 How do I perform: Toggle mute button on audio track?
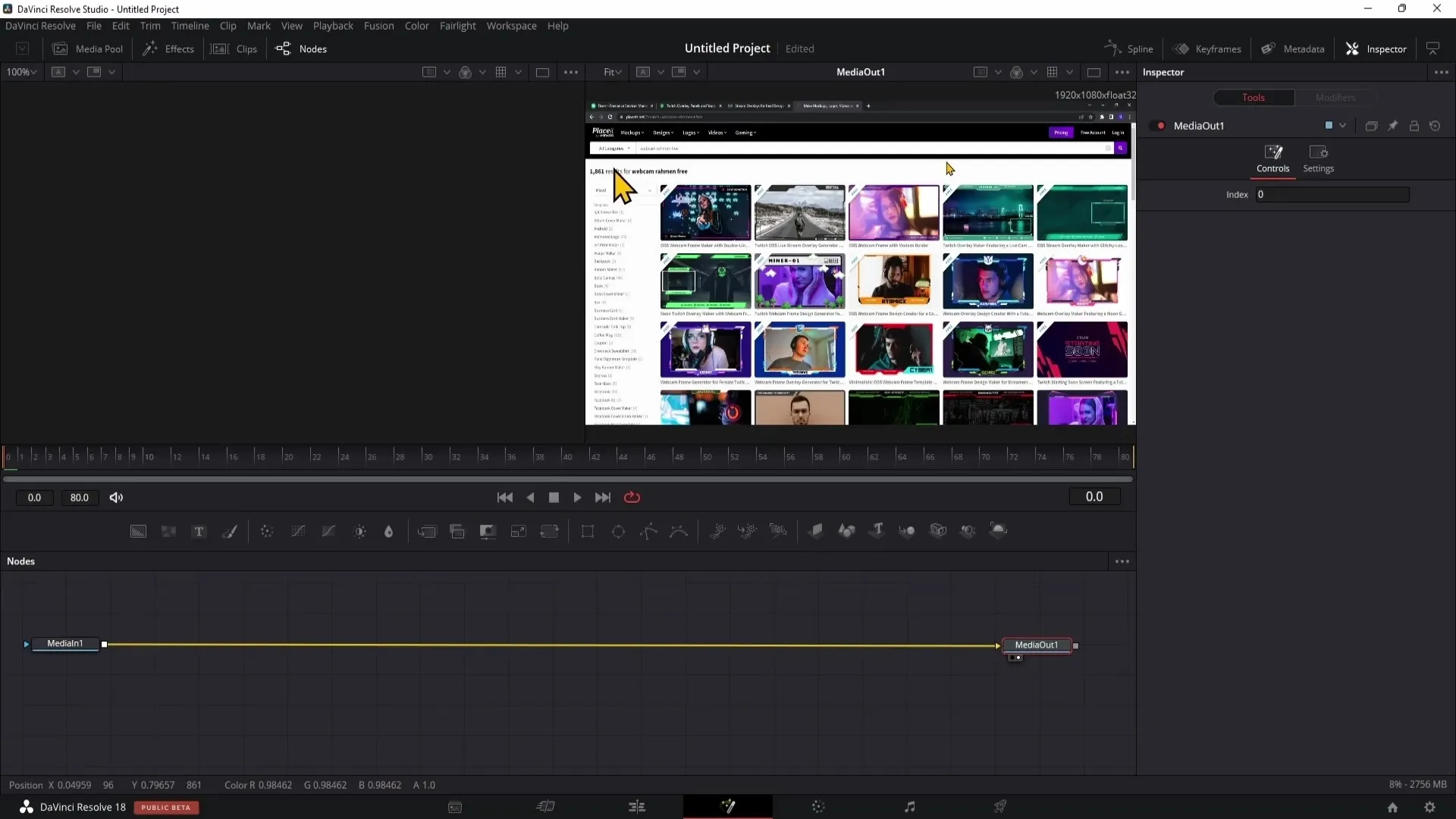point(116,497)
